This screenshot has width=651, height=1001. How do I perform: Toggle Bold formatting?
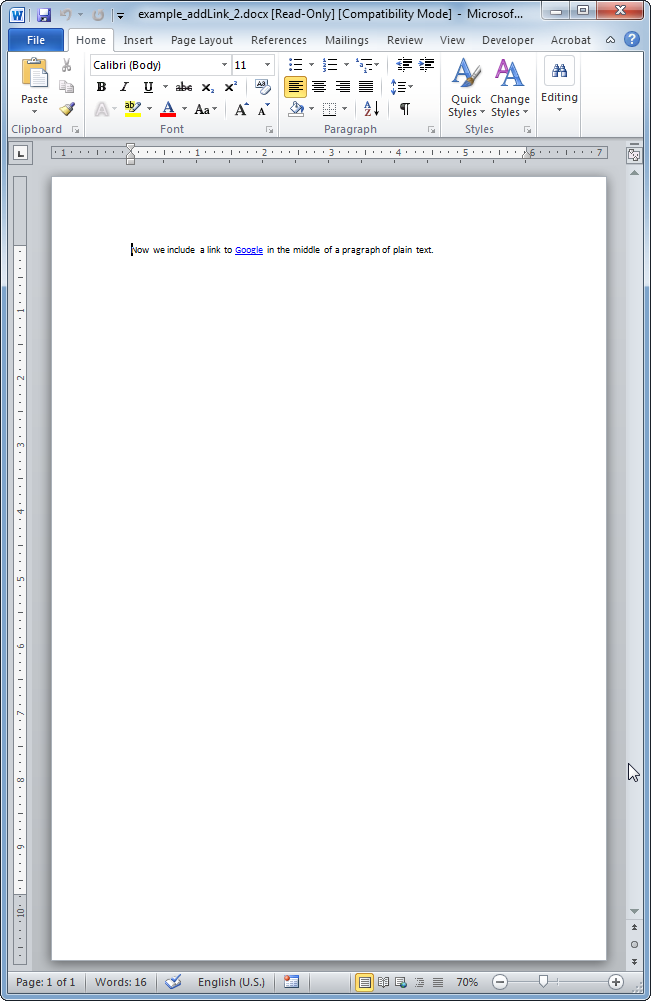point(101,87)
